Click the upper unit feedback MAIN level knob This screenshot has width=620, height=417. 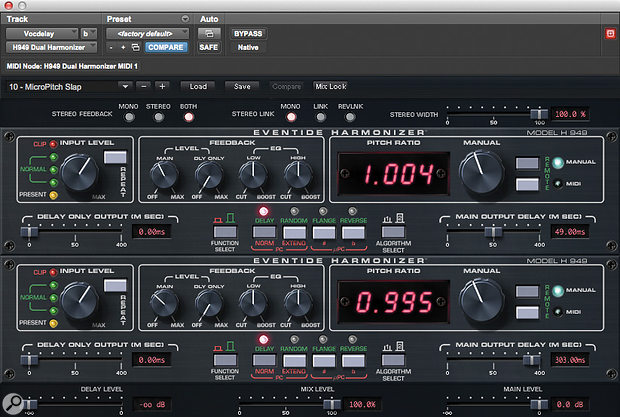point(163,174)
